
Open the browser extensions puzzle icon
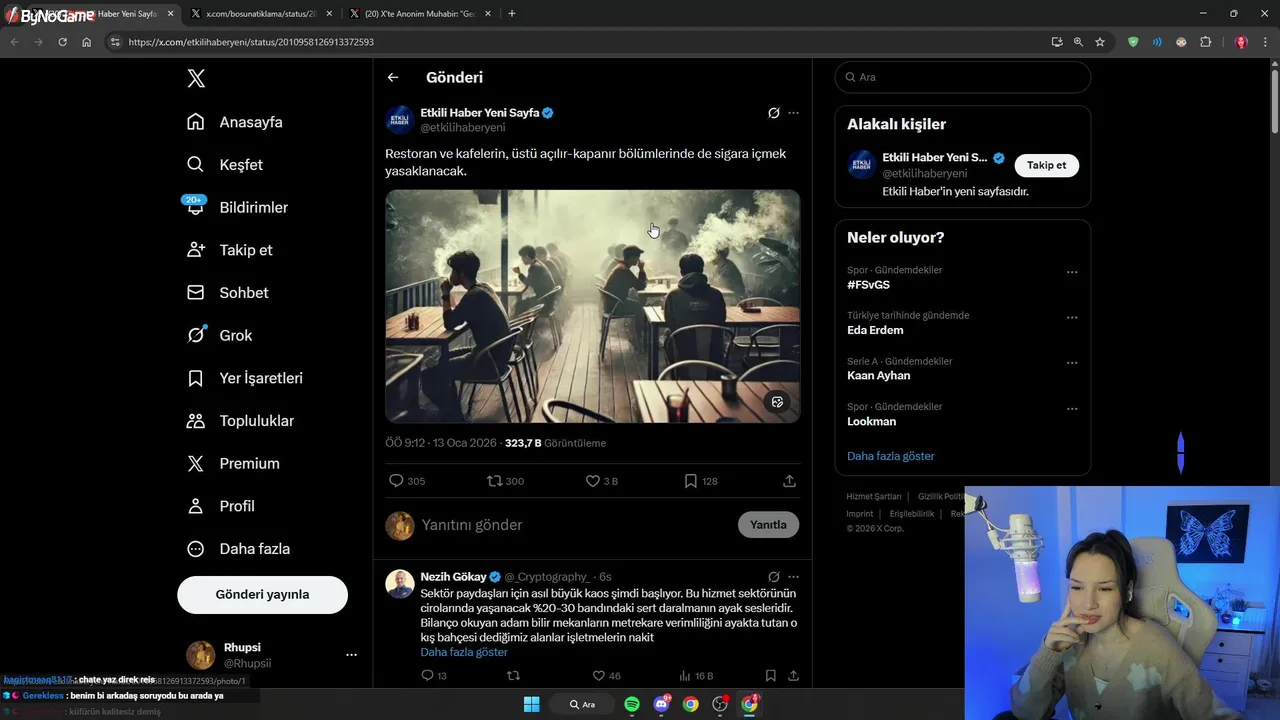click(x=1205, y=42)
